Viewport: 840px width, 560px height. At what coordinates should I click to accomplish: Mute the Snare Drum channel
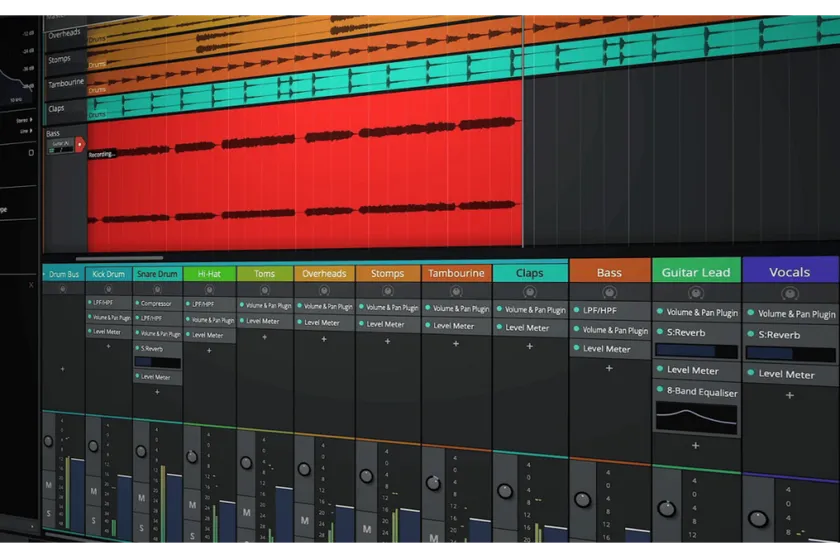coord(141,498)
